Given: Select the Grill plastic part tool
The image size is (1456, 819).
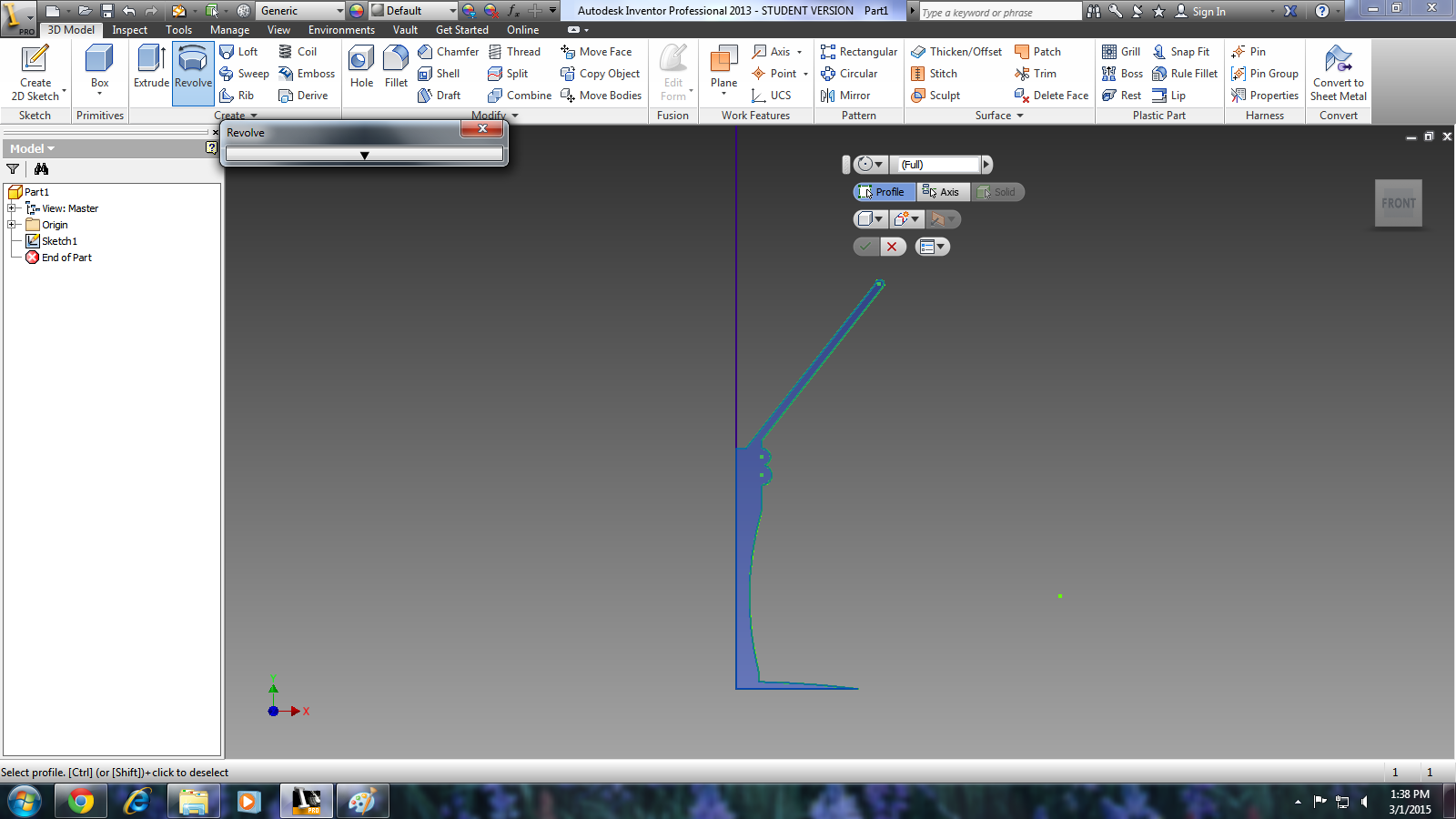Looking at the screenshot, I should point(1121,52).
